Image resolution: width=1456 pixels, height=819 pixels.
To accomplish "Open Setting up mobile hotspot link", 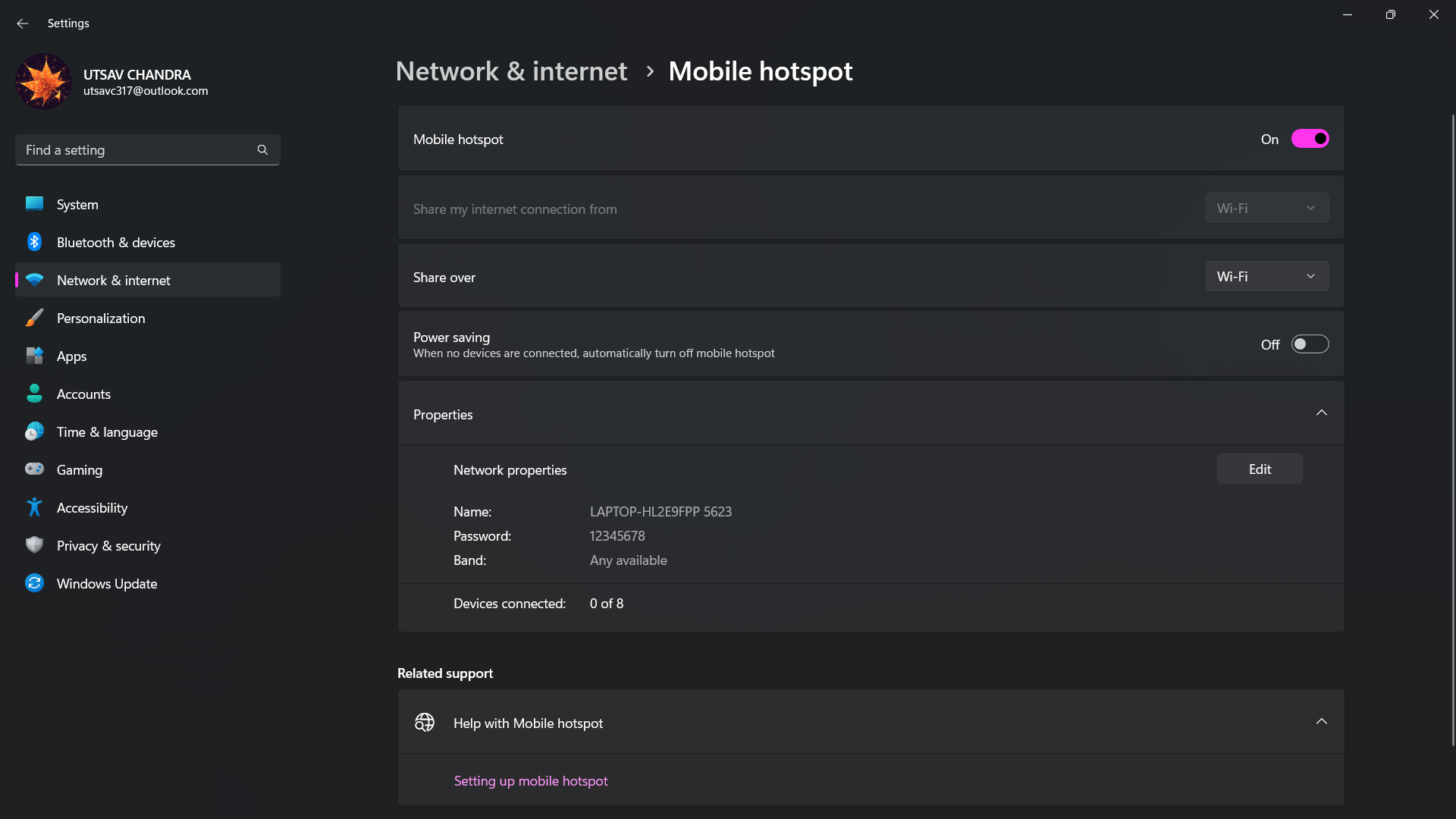I will click(x=530, y=781).
